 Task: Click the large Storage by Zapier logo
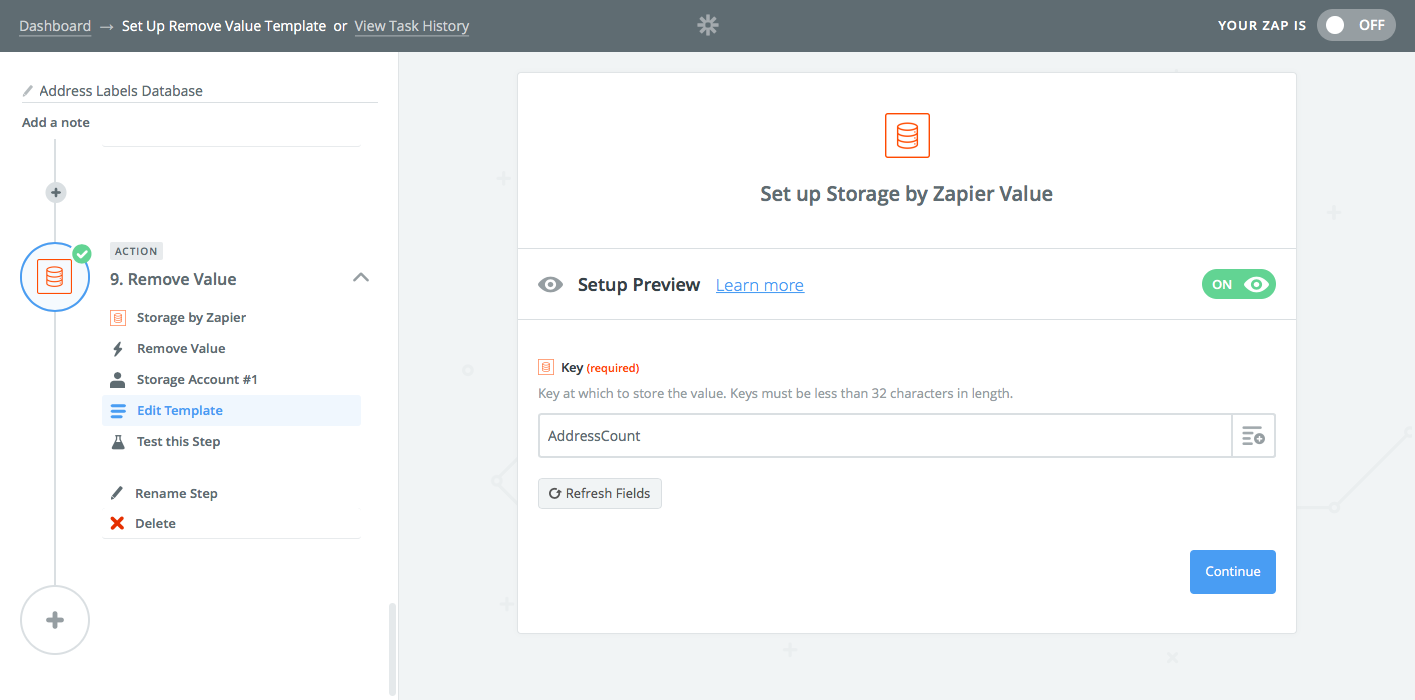907,135
